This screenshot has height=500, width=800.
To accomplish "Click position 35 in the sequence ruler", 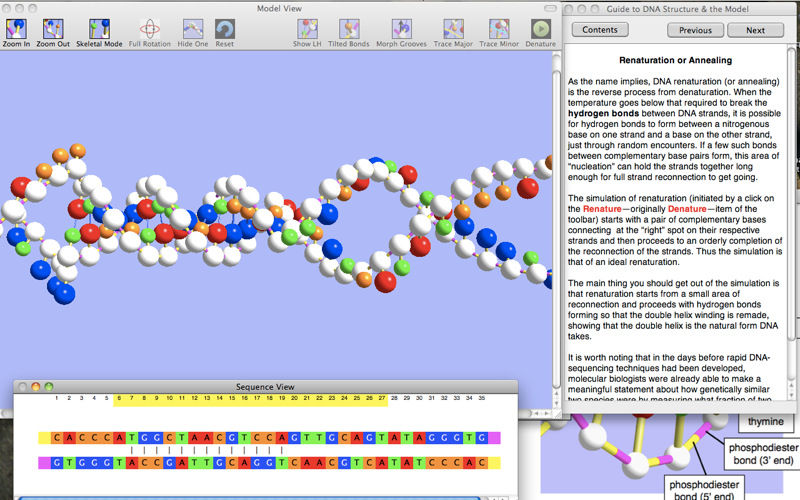I will pos(482,398).
